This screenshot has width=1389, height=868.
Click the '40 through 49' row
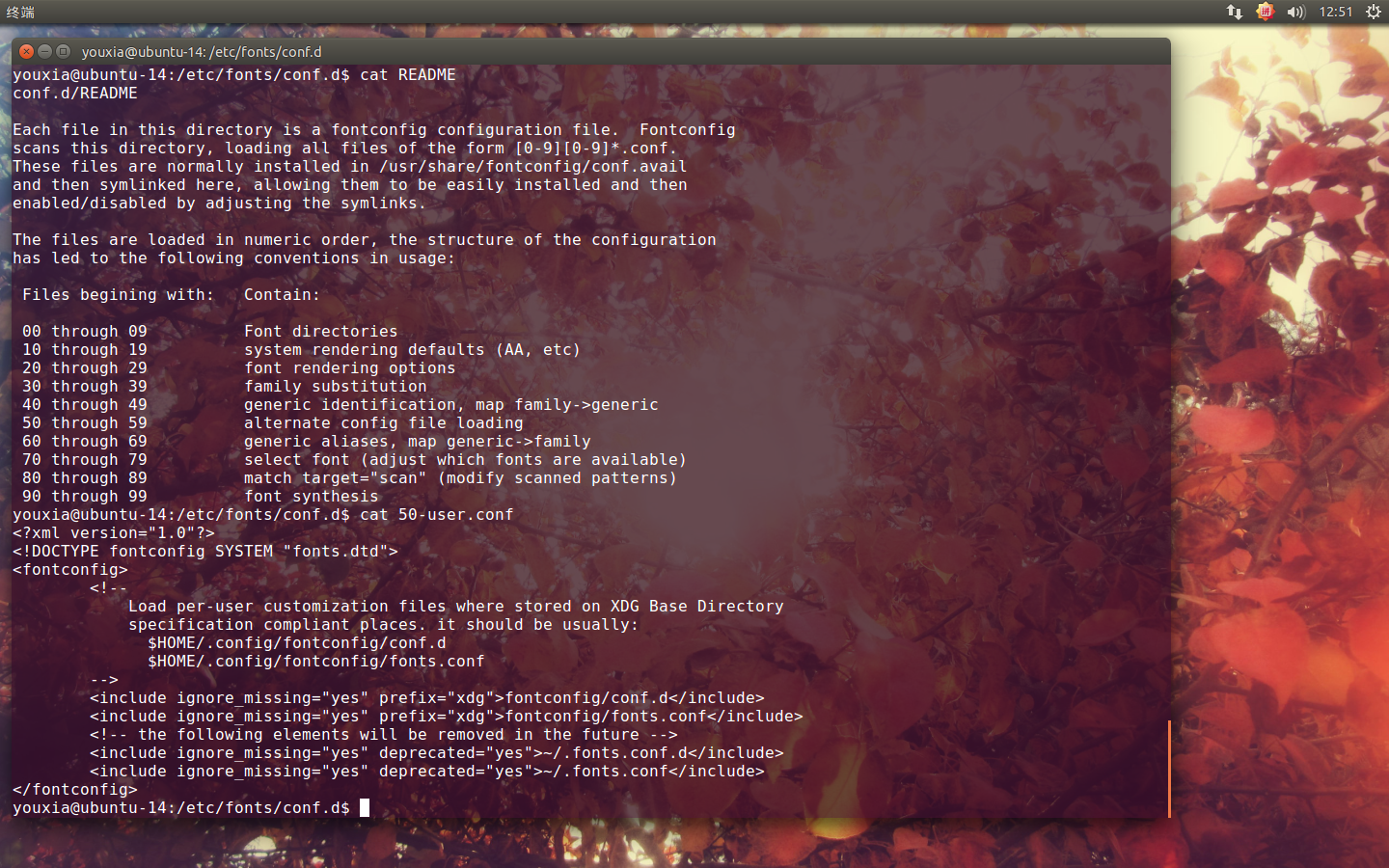pyautogui.click(x=85, y=404)
